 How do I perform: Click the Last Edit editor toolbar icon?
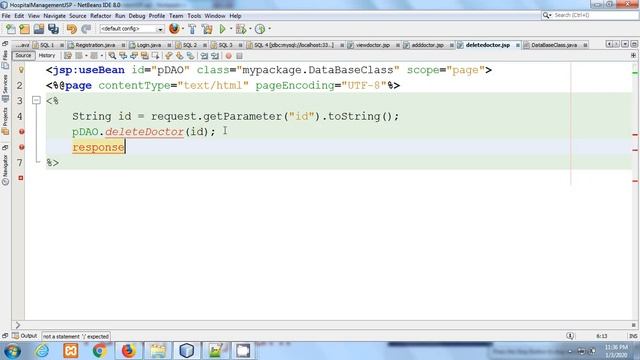(x=68, y=56)
